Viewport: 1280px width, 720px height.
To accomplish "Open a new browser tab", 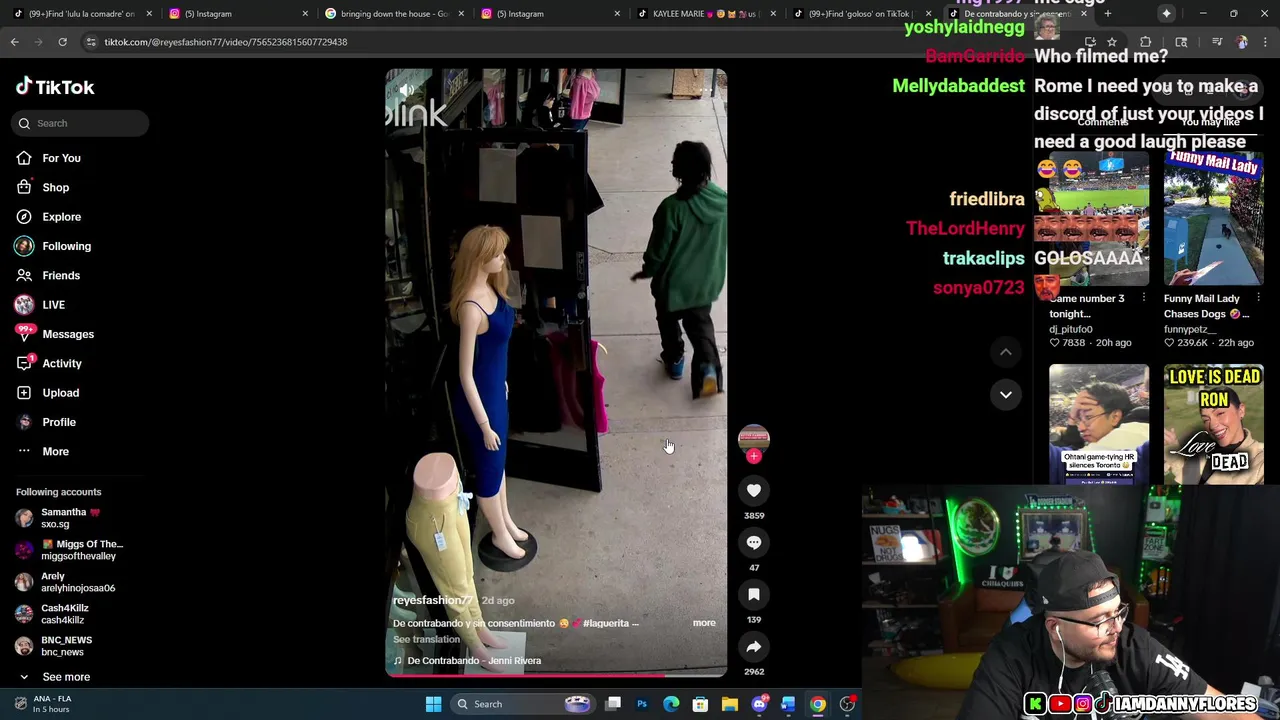I will (x=1108, y=14).
